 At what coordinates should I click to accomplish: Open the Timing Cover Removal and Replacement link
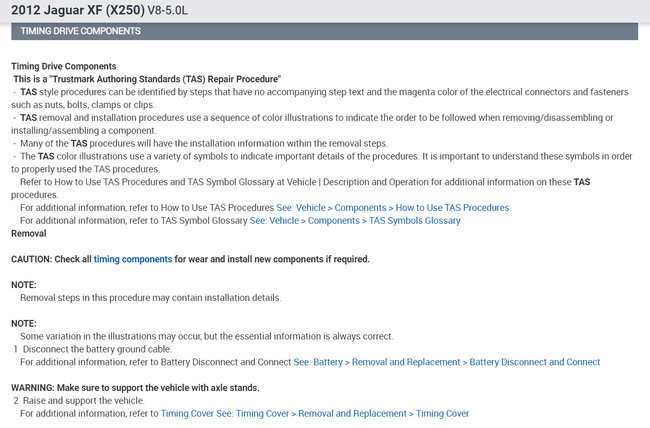(315, 413)
